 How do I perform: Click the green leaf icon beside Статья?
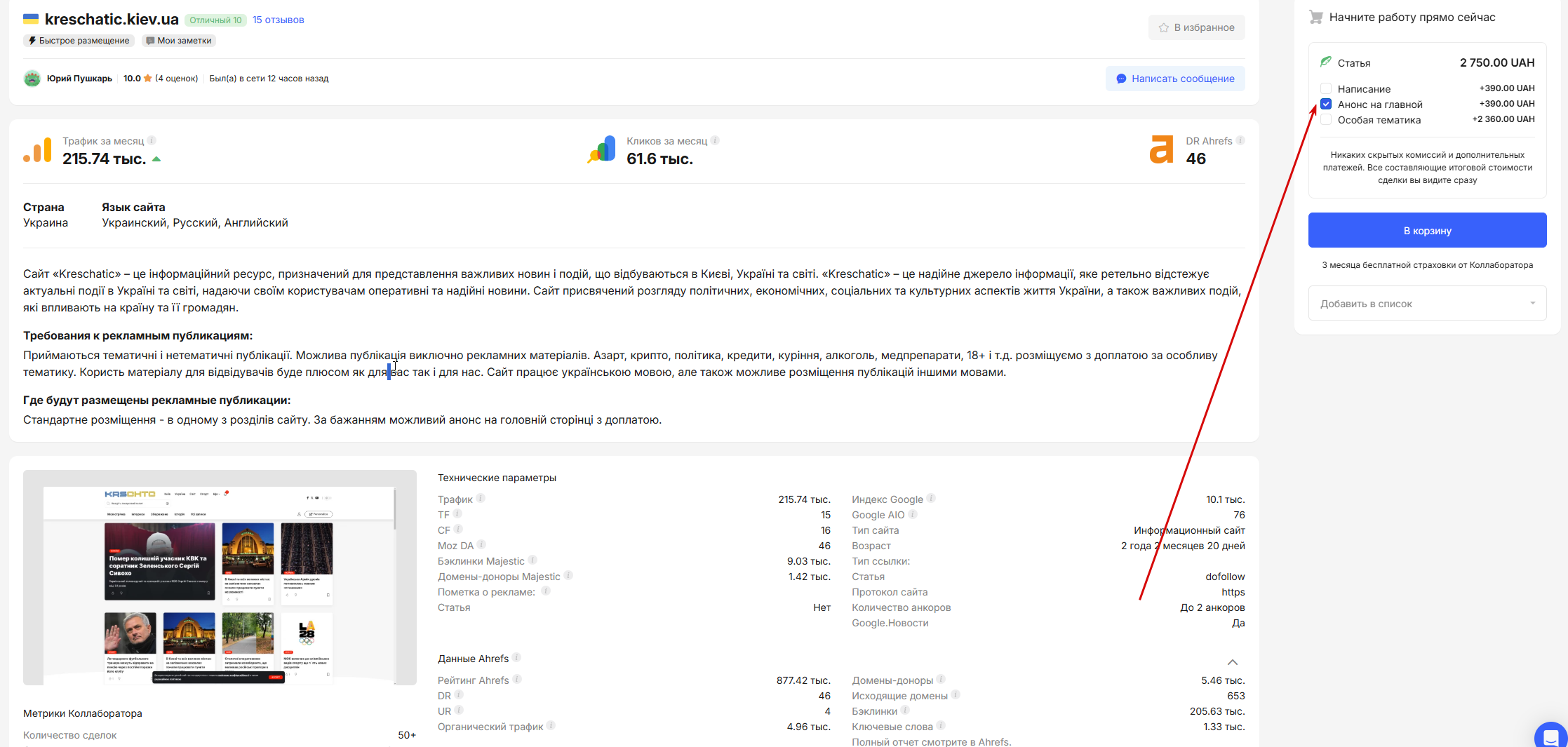point(1326,62)
